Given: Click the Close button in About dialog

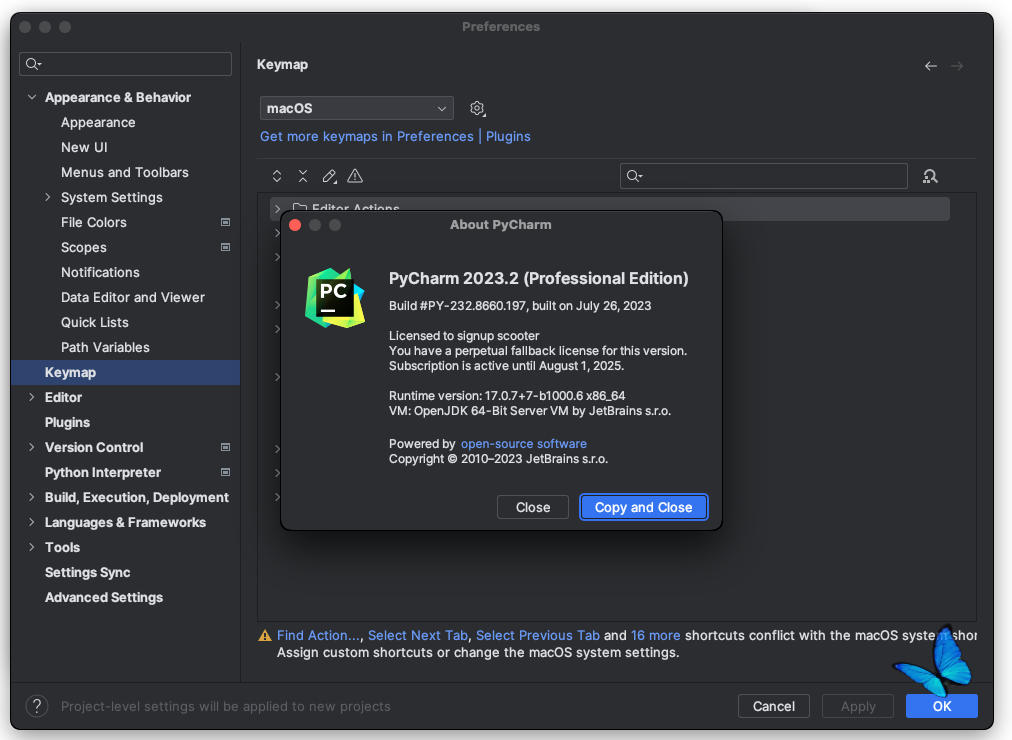Looking at the screenshot, I should click(x=532, y=507).
